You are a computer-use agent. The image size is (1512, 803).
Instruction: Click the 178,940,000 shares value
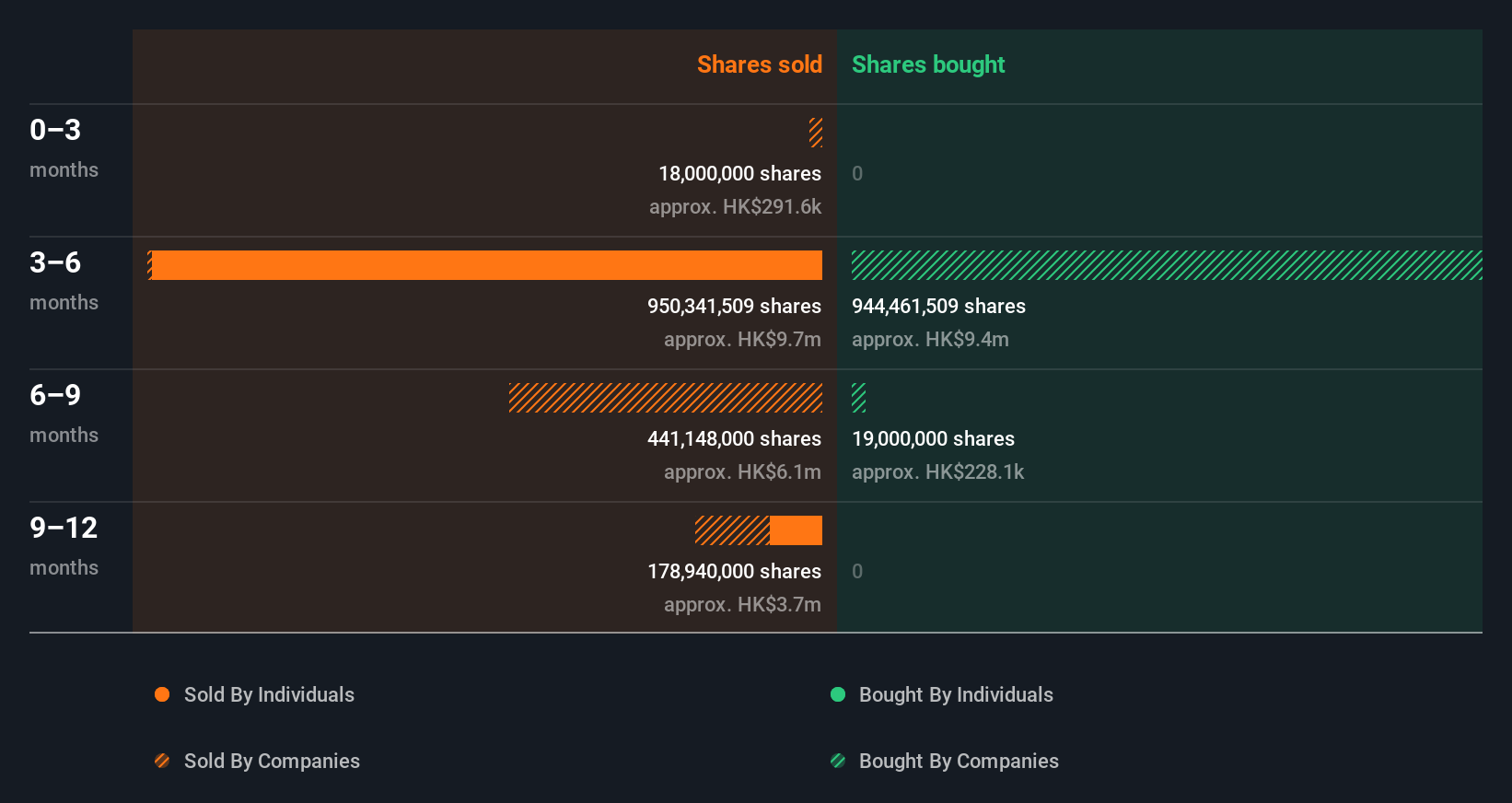click(734, 571)
